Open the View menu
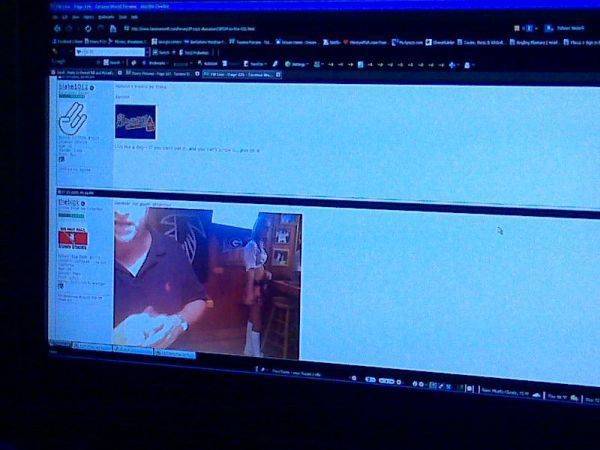The image size is (600, 450). pos(76,17)
